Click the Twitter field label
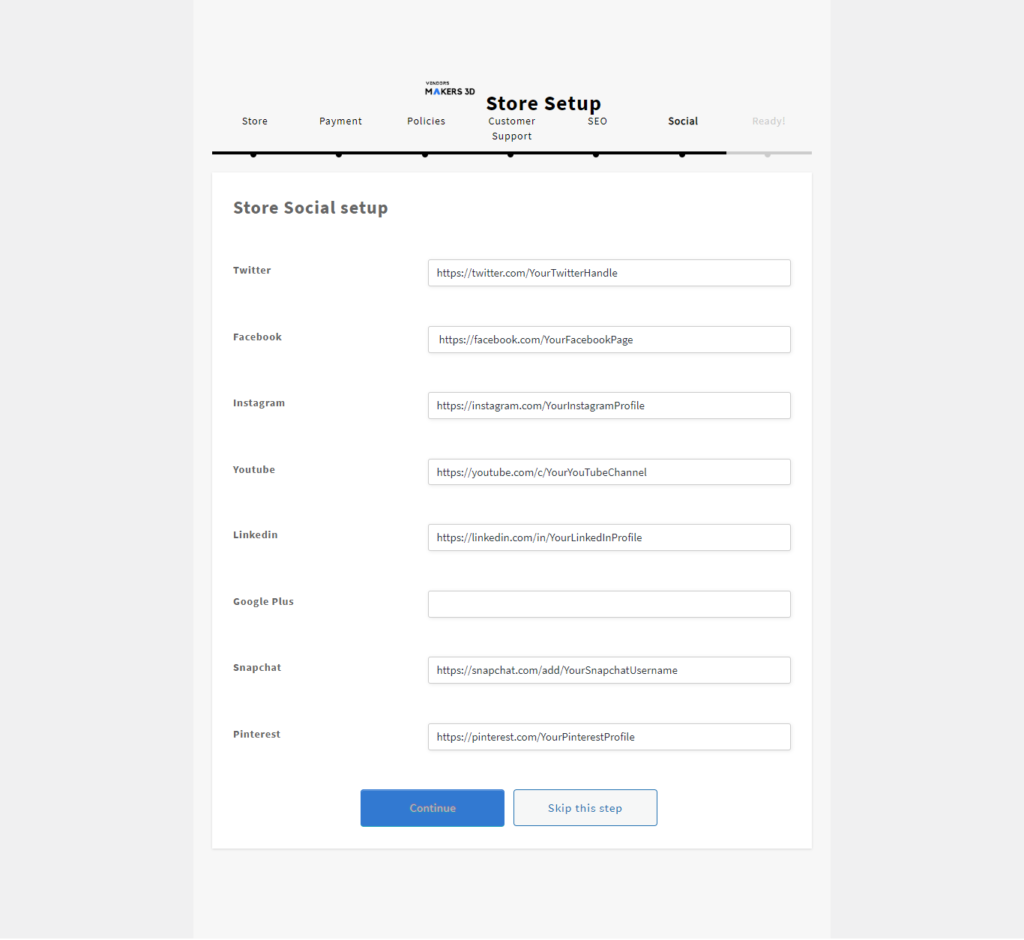This screenshot has width=1024, height=940. 251,270
